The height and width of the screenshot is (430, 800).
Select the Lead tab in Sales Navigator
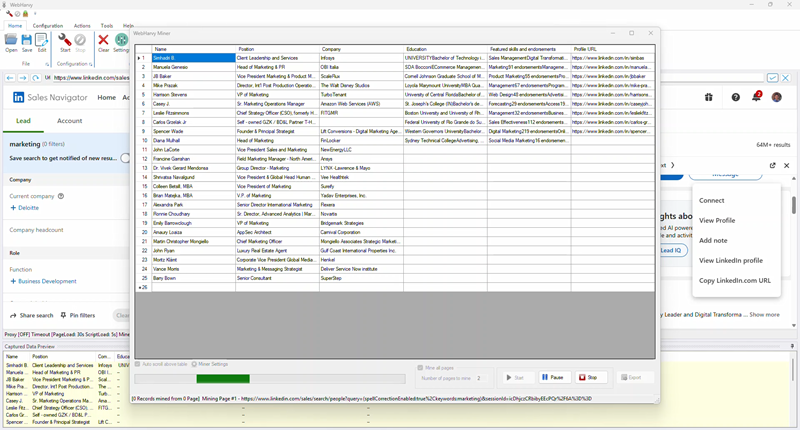click(23, 121)
